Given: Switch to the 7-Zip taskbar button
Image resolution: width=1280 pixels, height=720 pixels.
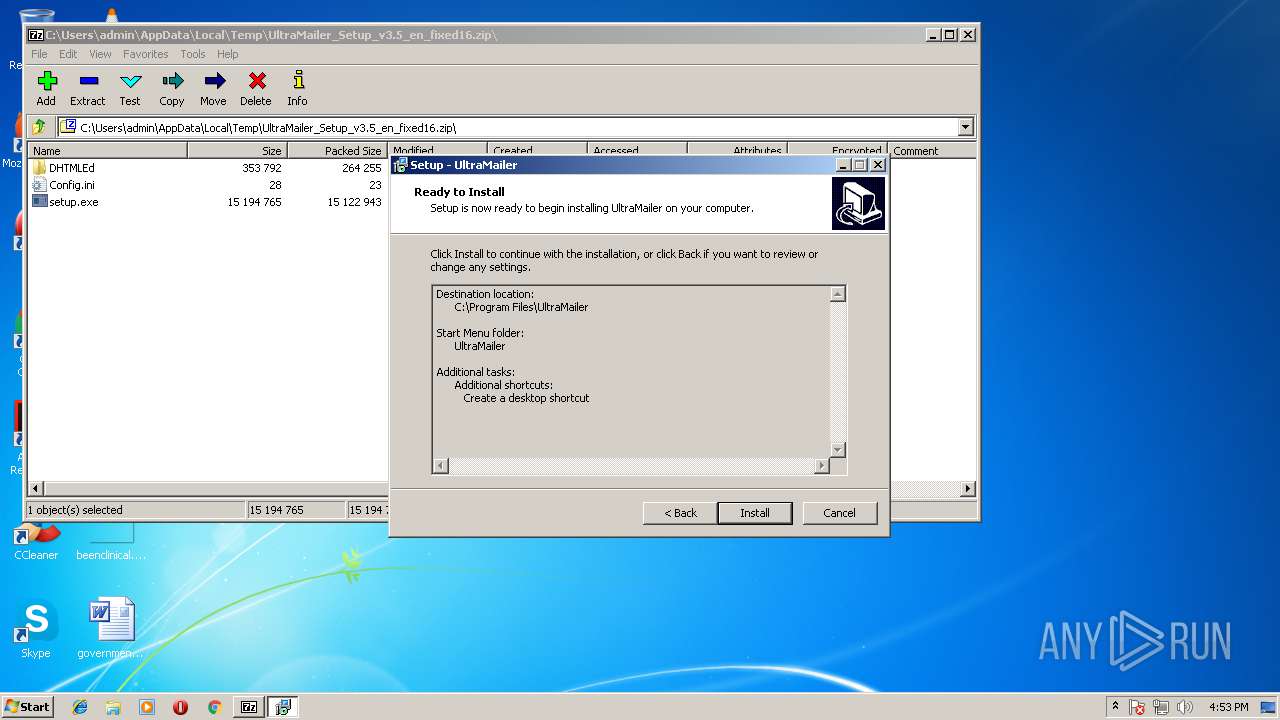Looking at the screenshot, I should 249,707.
